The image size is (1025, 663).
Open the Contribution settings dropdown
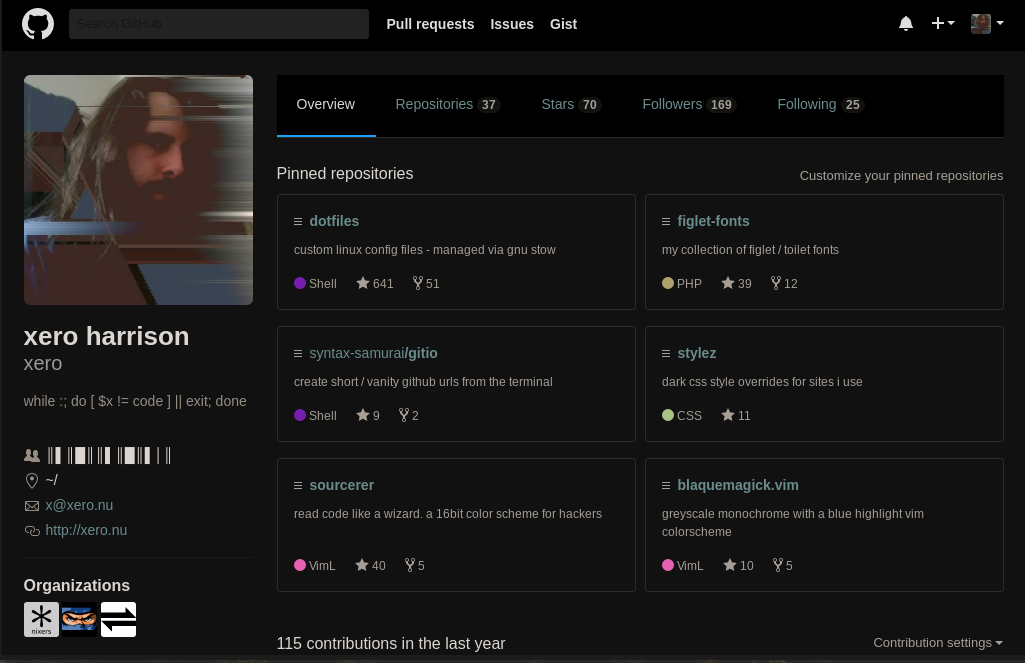(x=937, y=643)
